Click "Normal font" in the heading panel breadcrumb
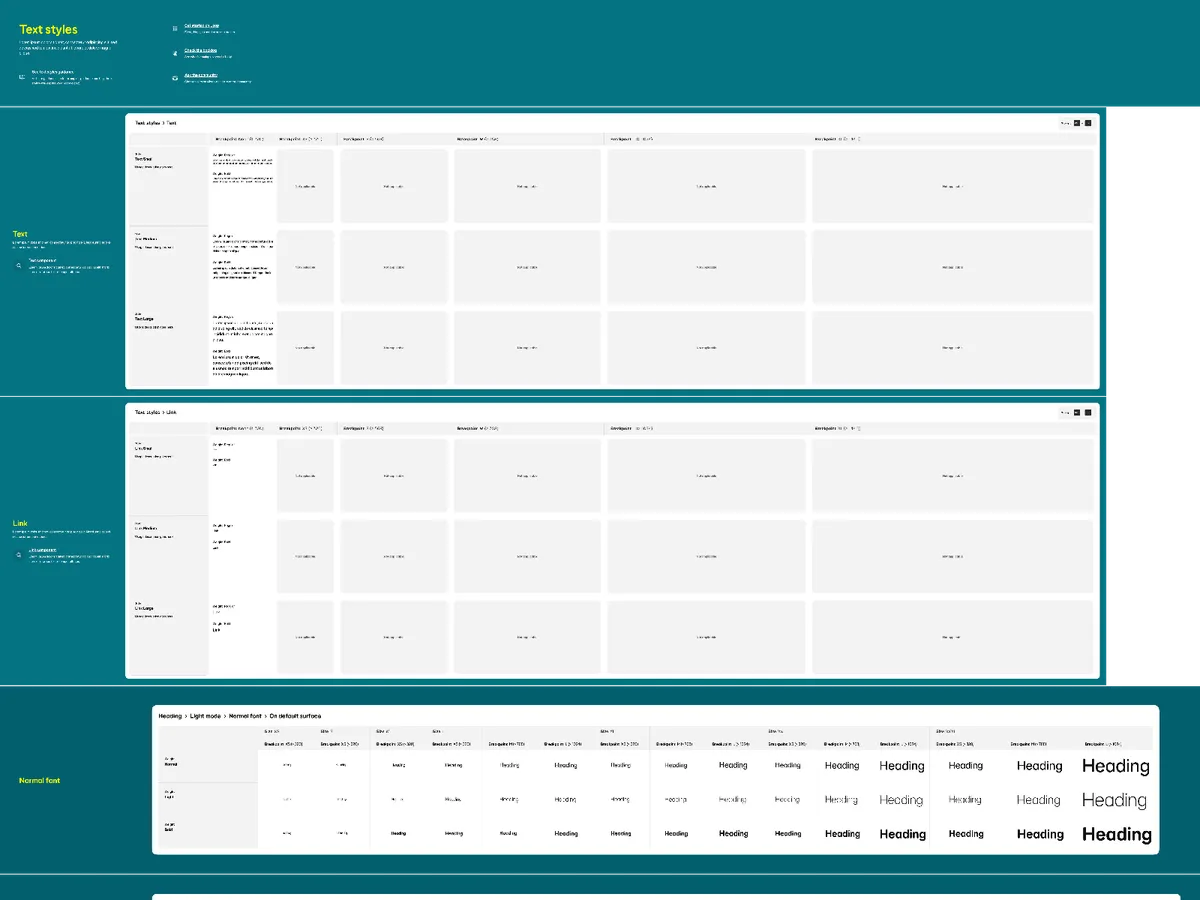The height and width of the screenshot is (900, 1200). [247, 716]
